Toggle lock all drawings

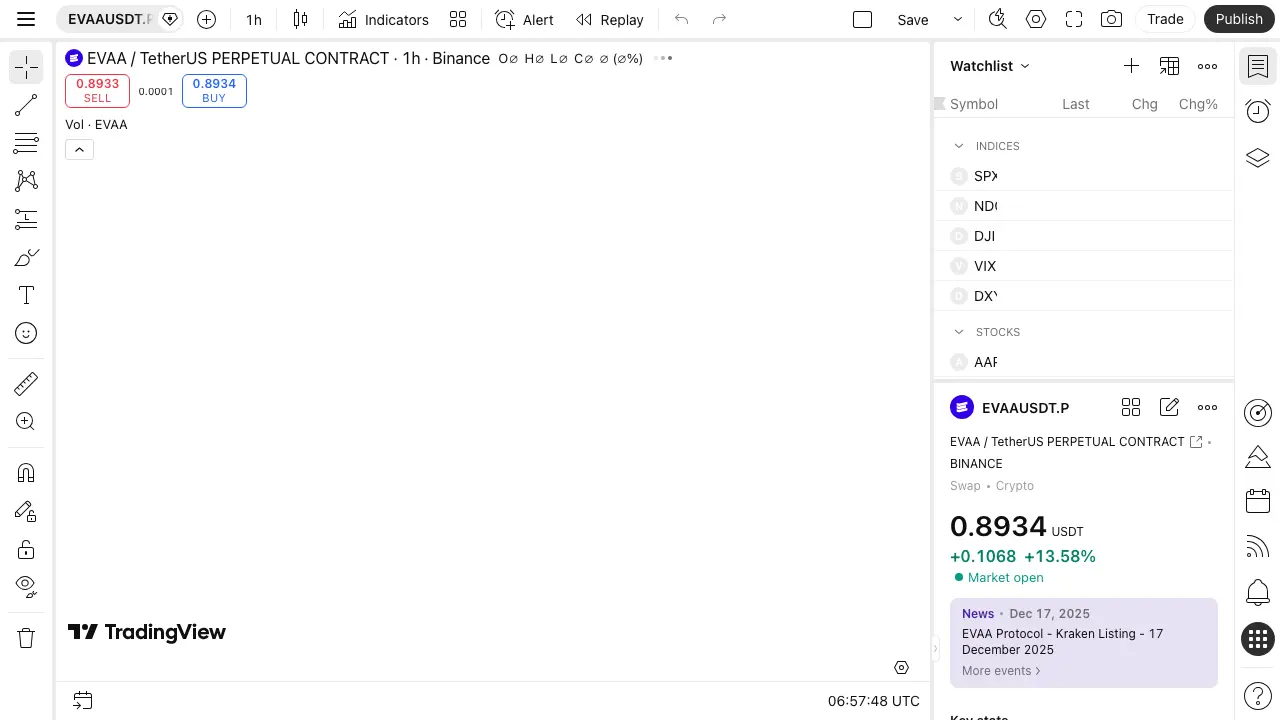point(26,549)
